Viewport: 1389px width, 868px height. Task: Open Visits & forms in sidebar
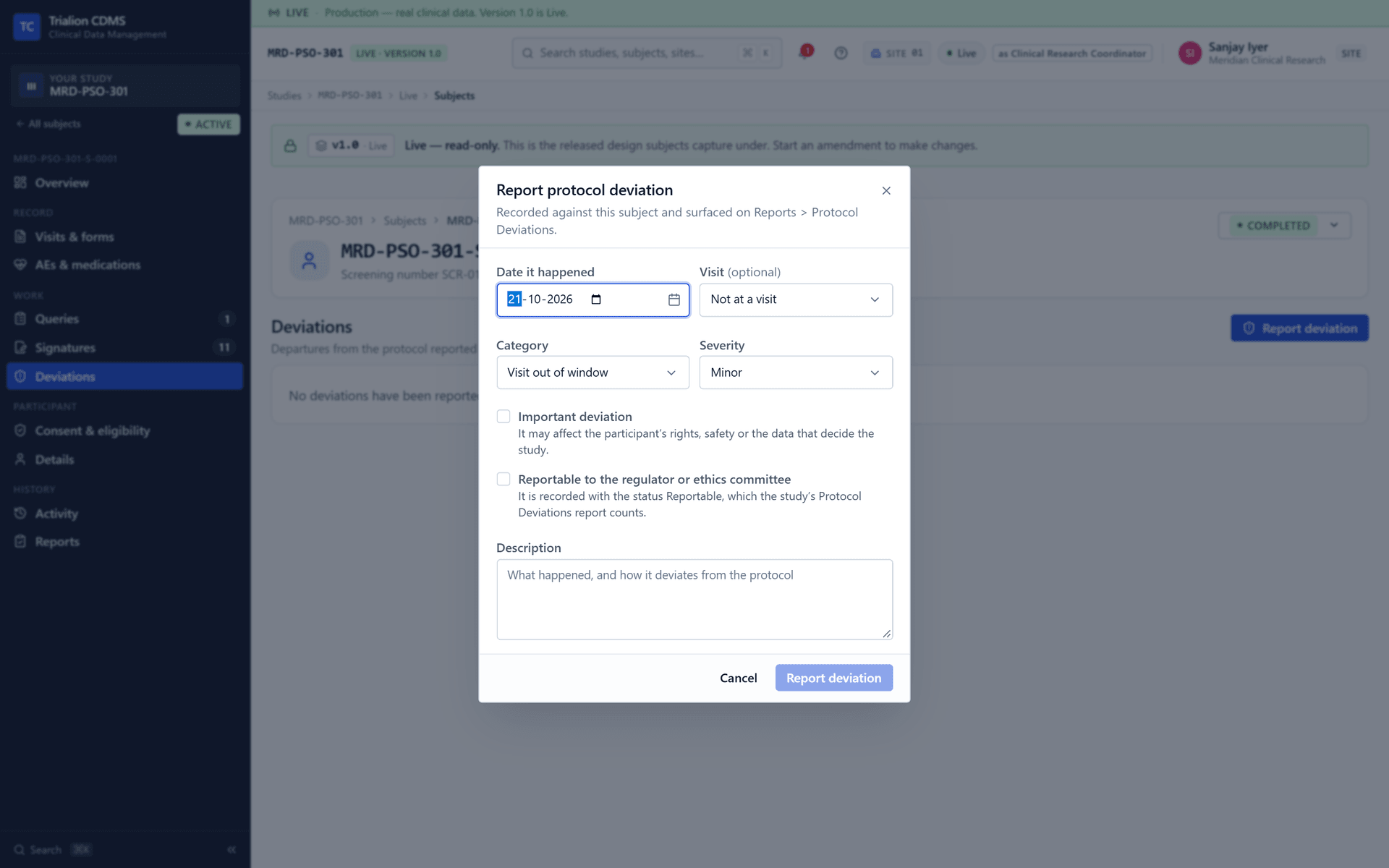click(x=124, y=237)
